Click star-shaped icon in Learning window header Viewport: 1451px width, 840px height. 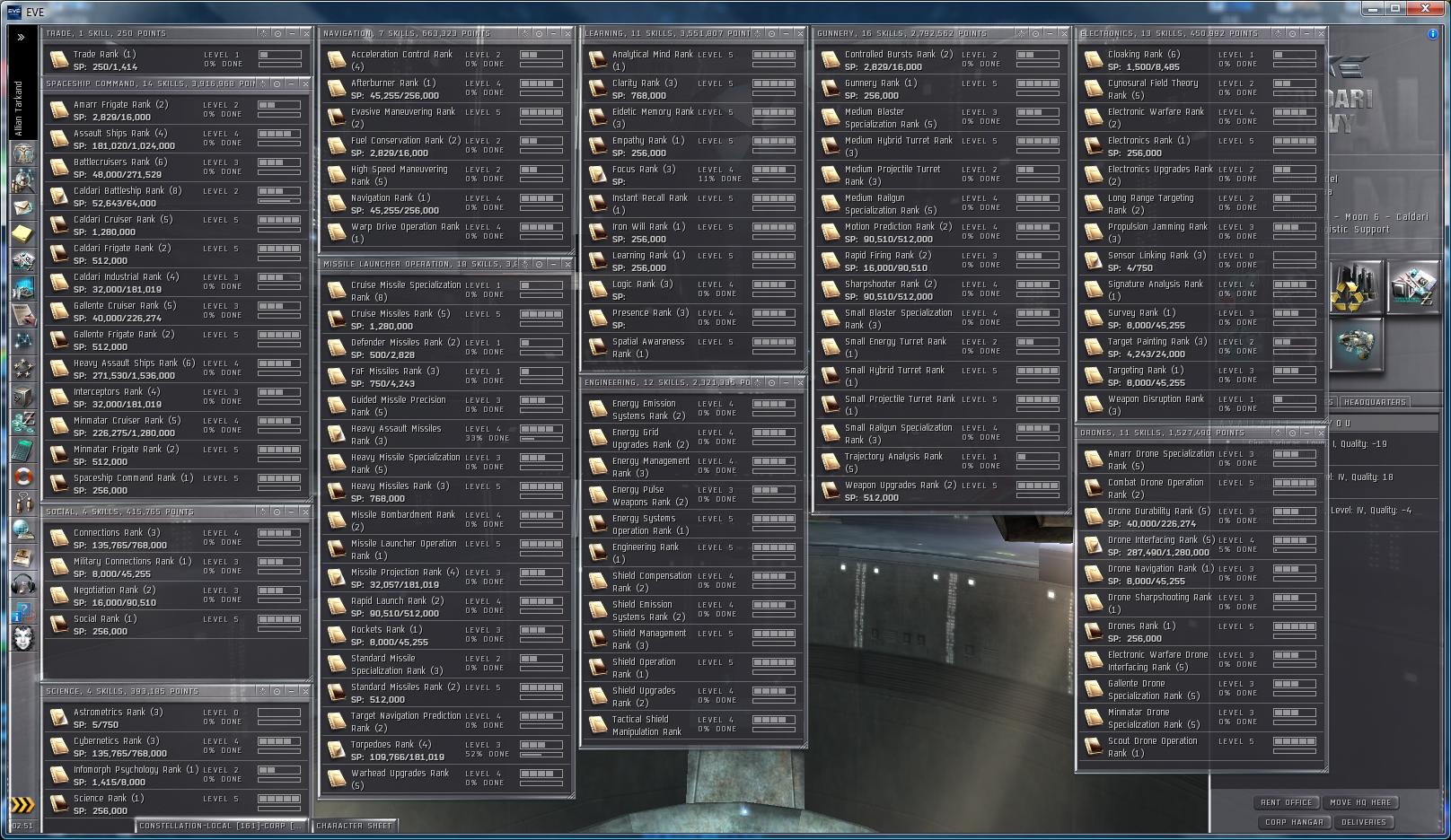click(756, 33)
